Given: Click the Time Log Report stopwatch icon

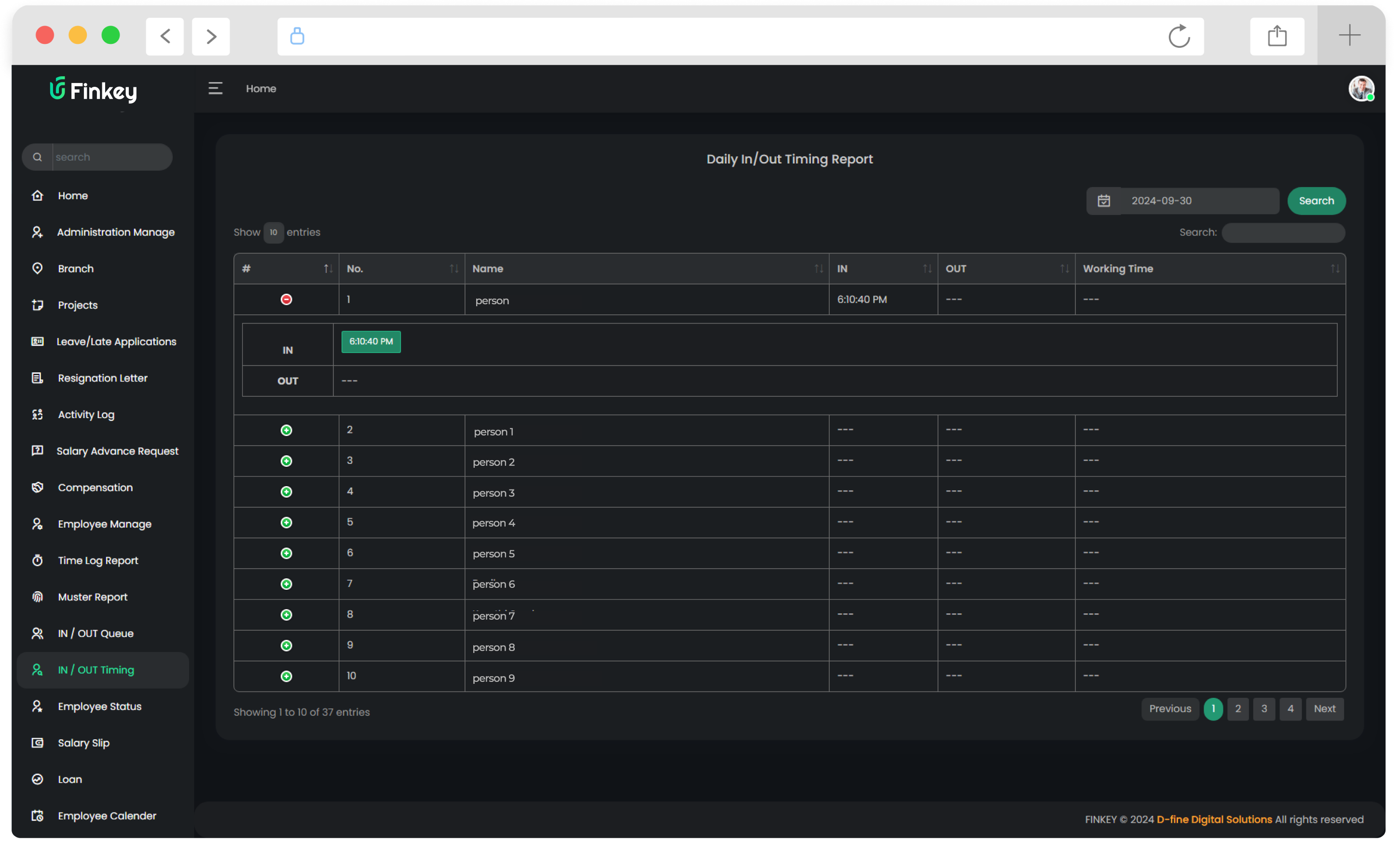Looking at the screenshot, I should pyautogui.click(x=38, y=560).
